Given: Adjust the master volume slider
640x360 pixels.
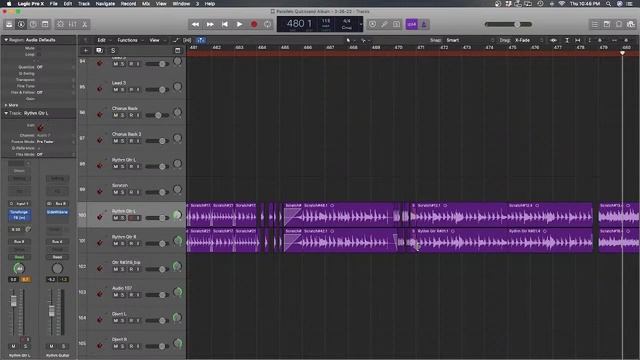Looking at the screenshot, I should tap(508, 24).
